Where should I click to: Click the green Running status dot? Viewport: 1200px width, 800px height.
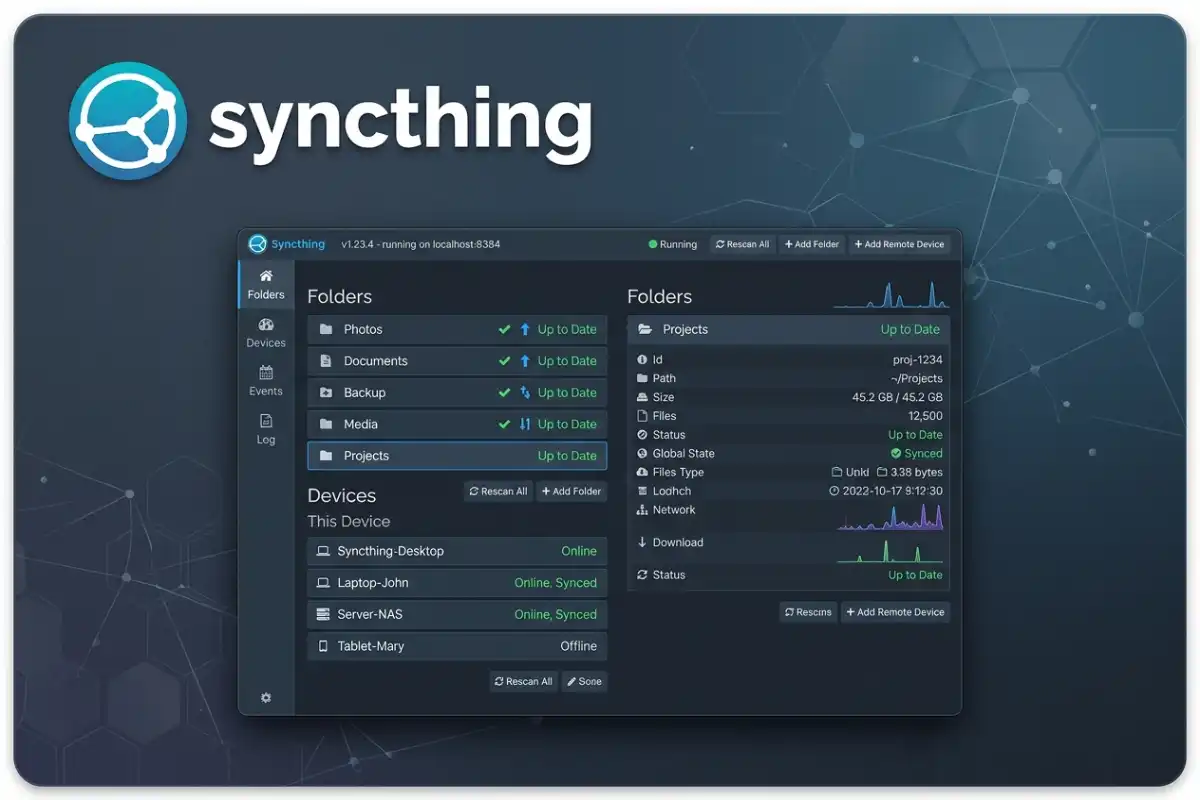[x=652, y=244]
